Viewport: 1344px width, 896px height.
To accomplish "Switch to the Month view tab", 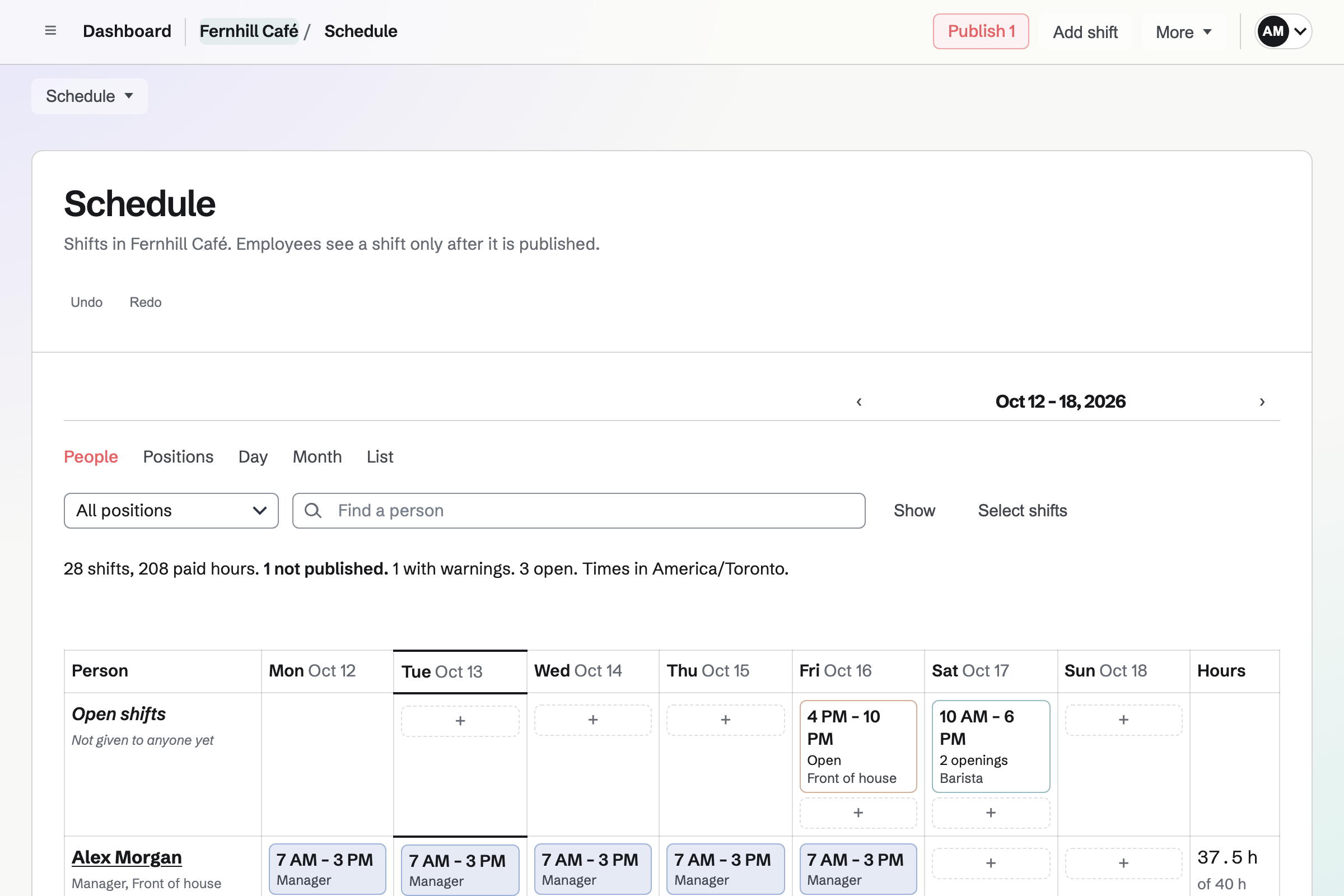I will (x=317, y=456).
